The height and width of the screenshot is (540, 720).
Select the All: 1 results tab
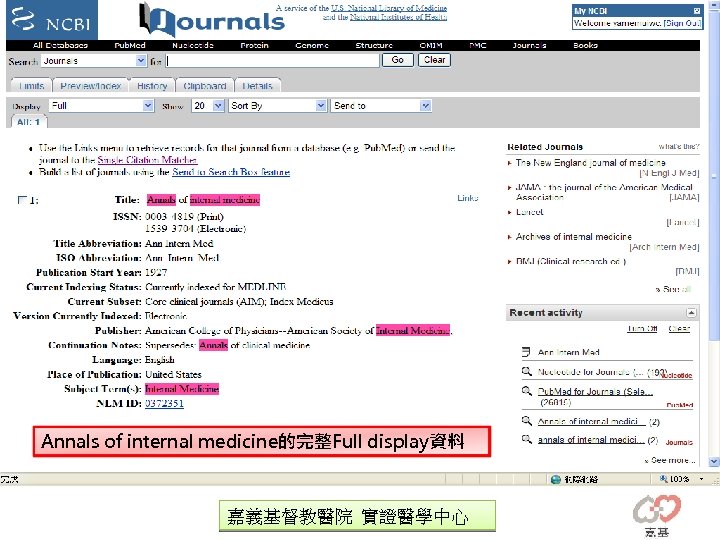(x=29, y=122)
